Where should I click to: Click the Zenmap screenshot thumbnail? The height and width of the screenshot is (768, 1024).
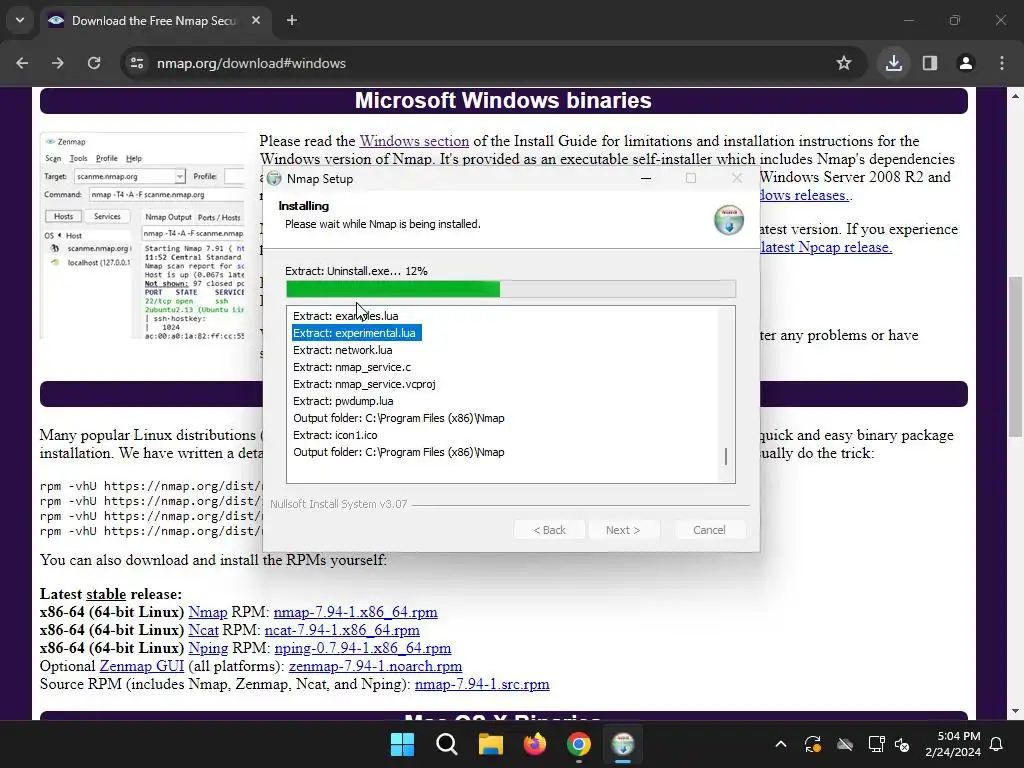tap(142, 236)
